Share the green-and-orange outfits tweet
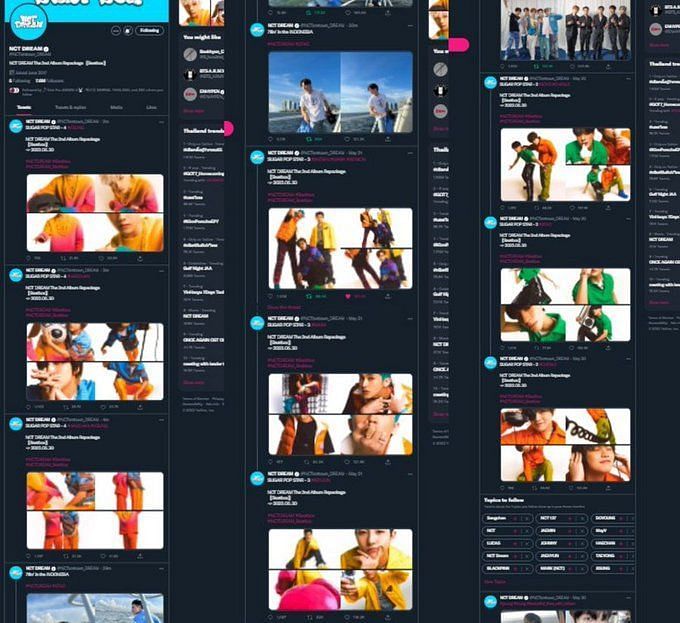680x623 pixels. 608,208
